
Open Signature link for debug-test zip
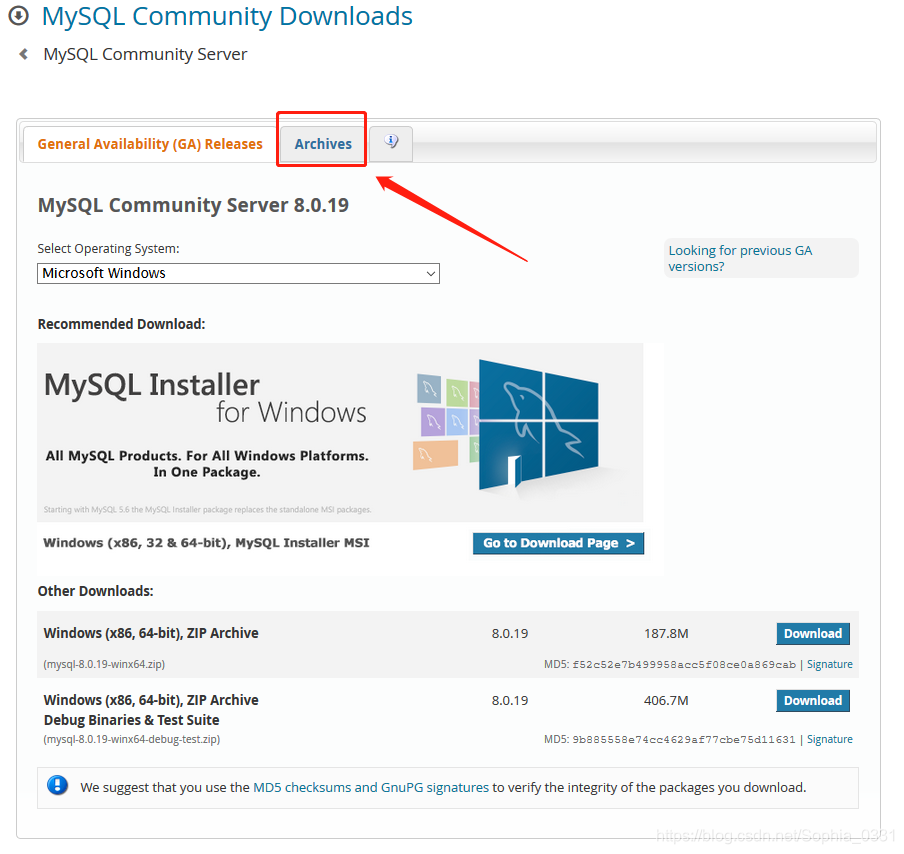830,739
